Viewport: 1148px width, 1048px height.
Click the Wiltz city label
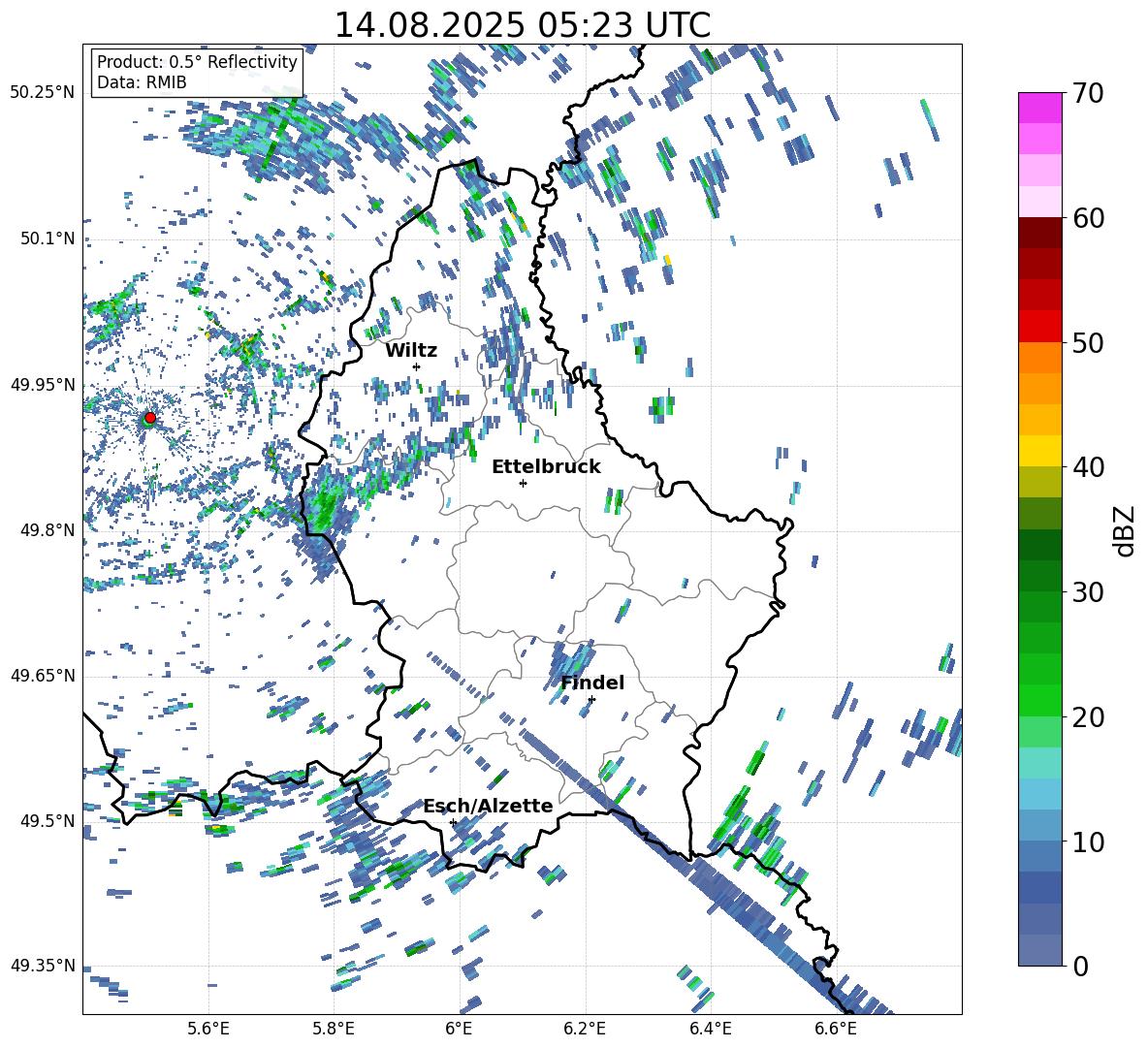click(x=411, y=351)
